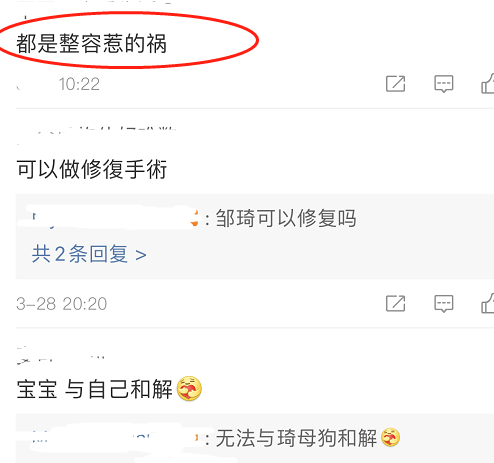Open commenter name above 可以做修復手術
The width and height of the screenshot is (494, 463).
click(97, 132)
